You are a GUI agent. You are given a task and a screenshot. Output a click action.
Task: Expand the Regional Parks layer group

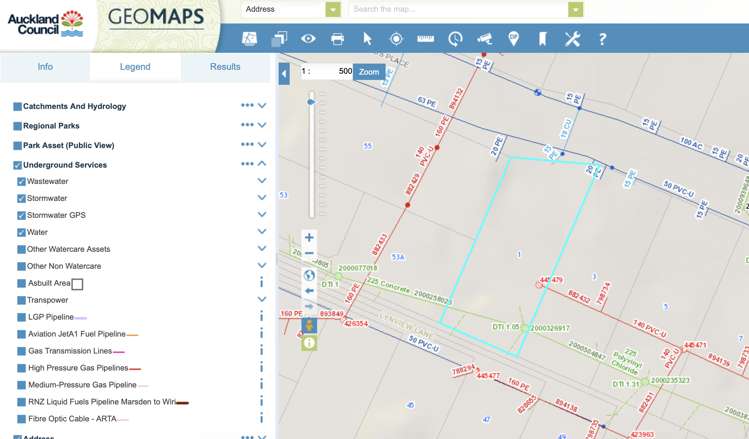(x=262, y=126)
